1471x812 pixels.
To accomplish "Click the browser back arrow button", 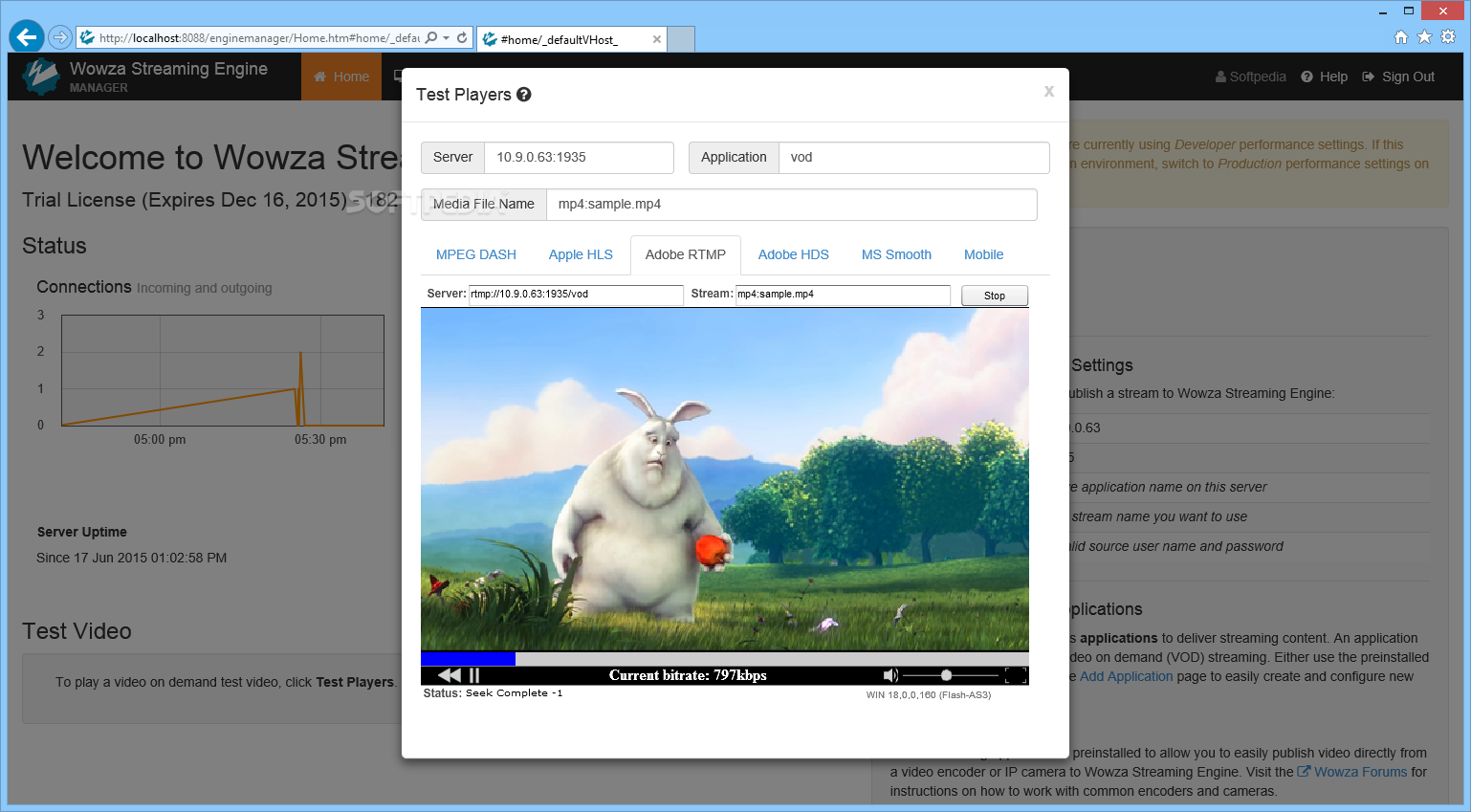I will pyautogui.click(x=27, y=37).
